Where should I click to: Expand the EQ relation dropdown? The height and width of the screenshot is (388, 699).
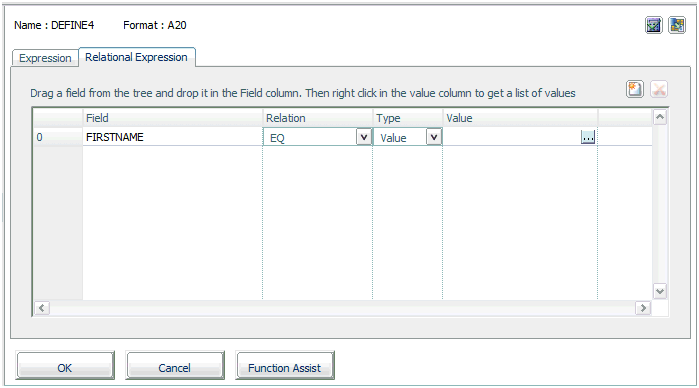tap(364, 137)
